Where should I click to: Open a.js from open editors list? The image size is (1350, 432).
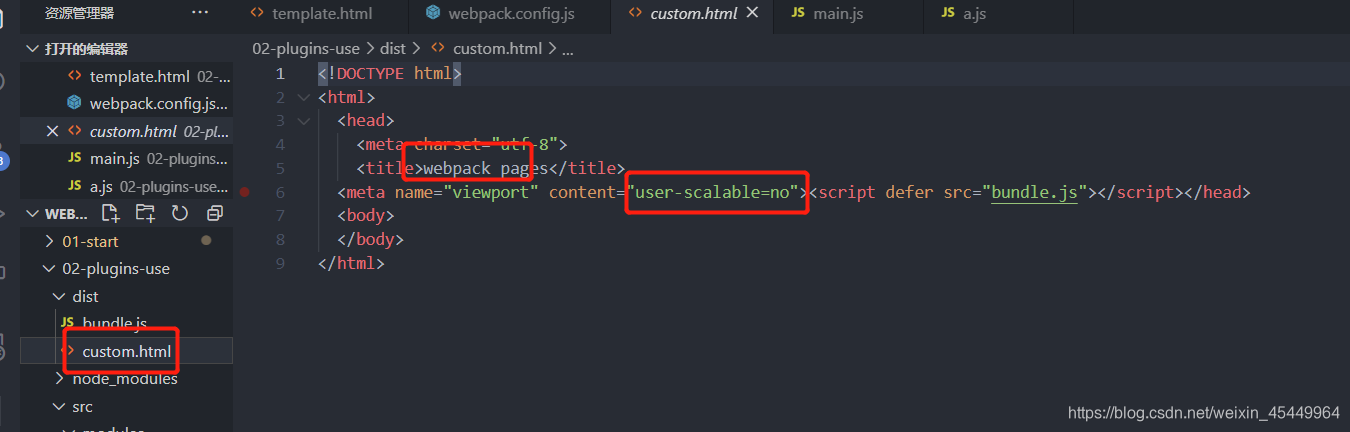126,186
